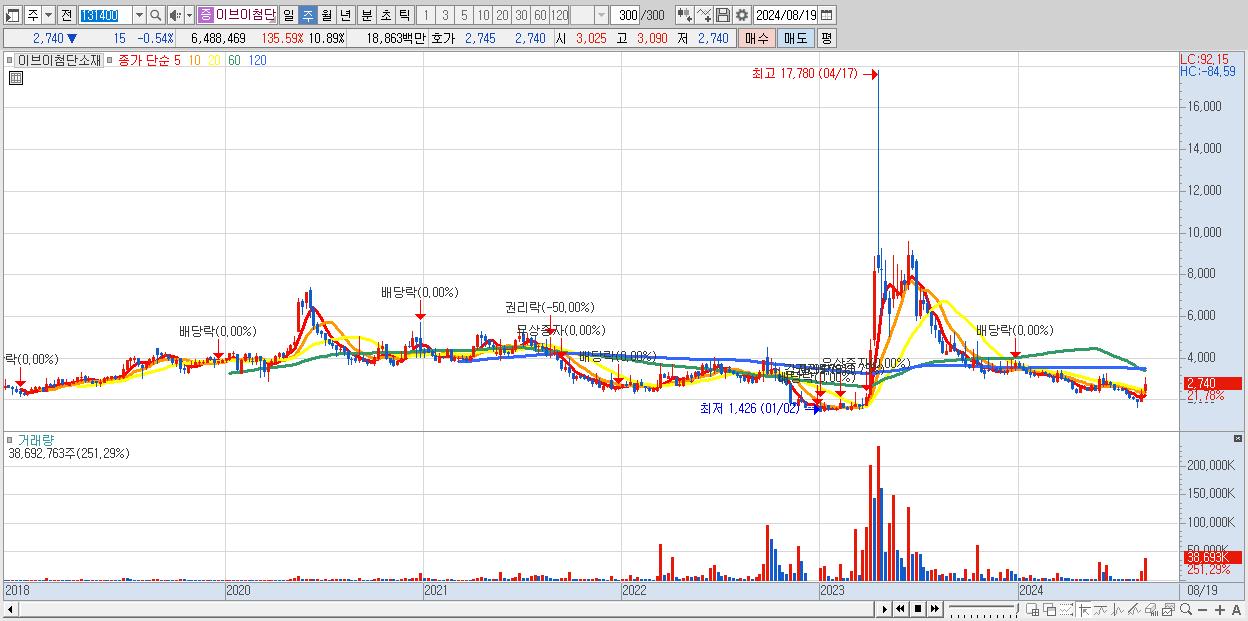Click the 평 button
Viewport: 1248px width, 621px height.
[x=826, y=38]
